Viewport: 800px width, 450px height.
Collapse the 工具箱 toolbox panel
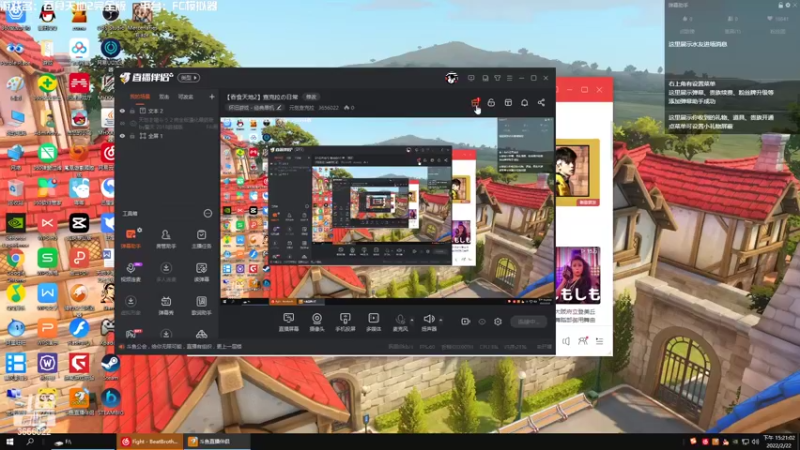[x=208, y=213]
